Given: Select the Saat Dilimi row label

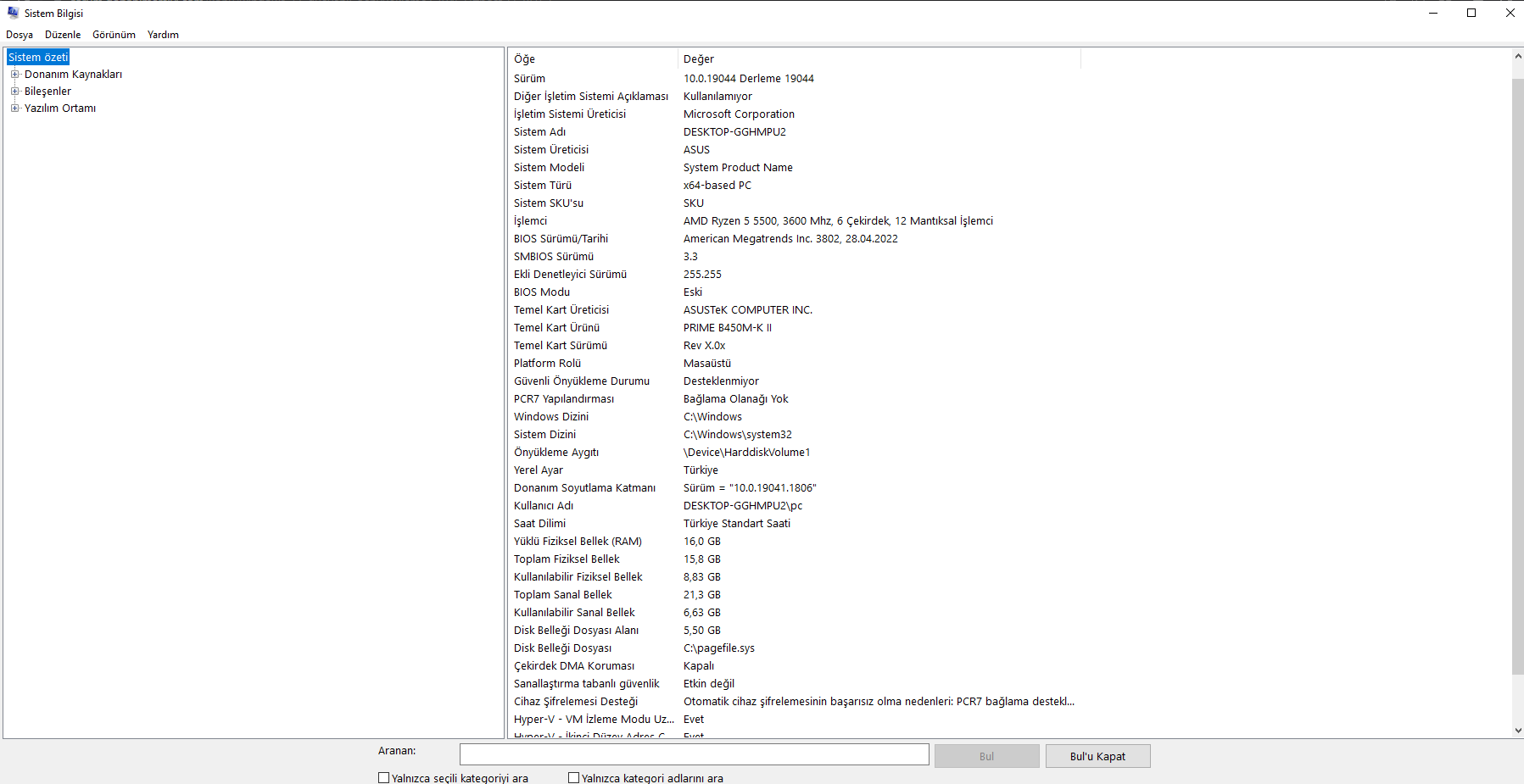Looking at the screenshot, I should (539, 524).
